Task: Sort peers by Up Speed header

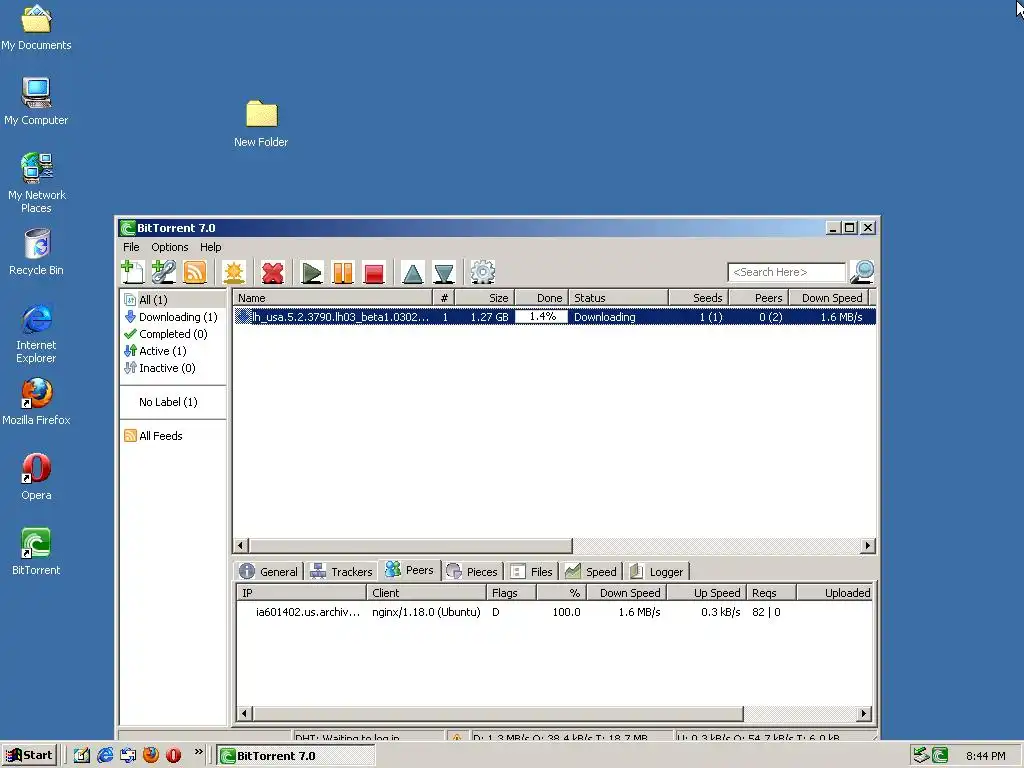Action: (x=706, y=593)
